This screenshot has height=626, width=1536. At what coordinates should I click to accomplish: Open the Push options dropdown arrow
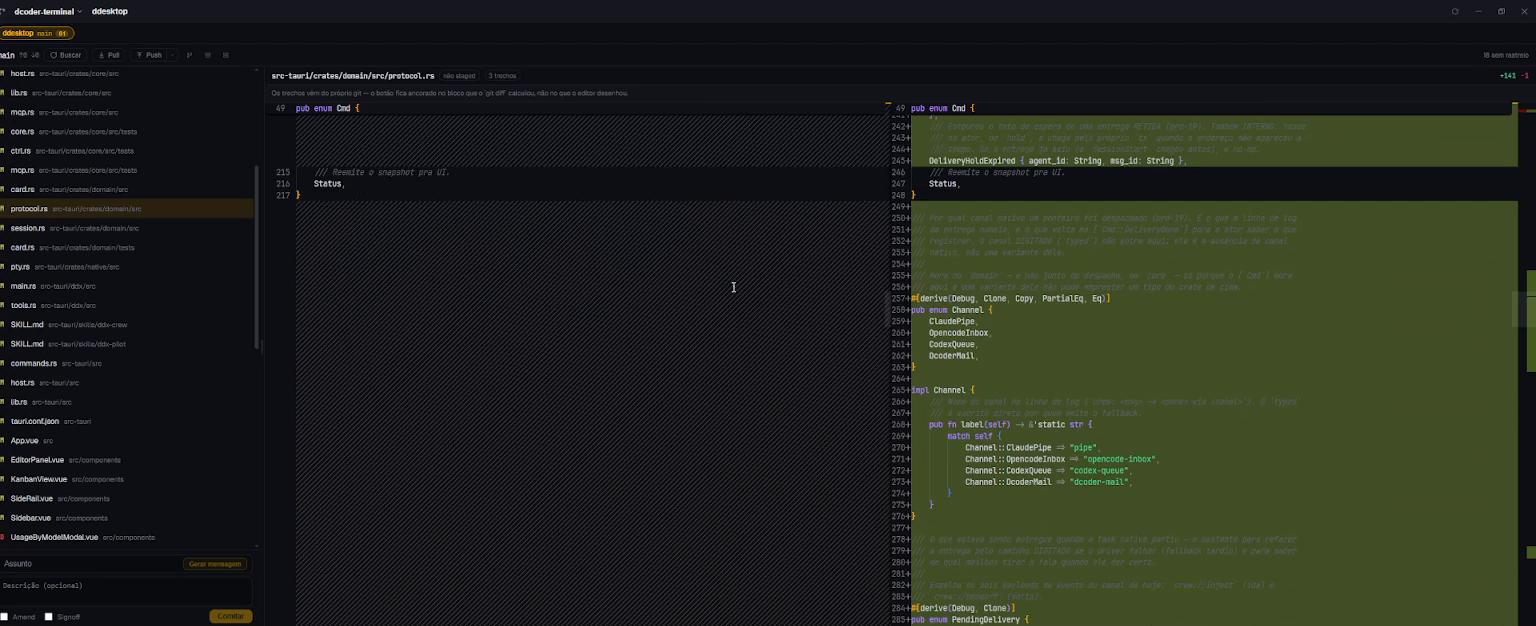pyautogui.click(x=173, y=55)
